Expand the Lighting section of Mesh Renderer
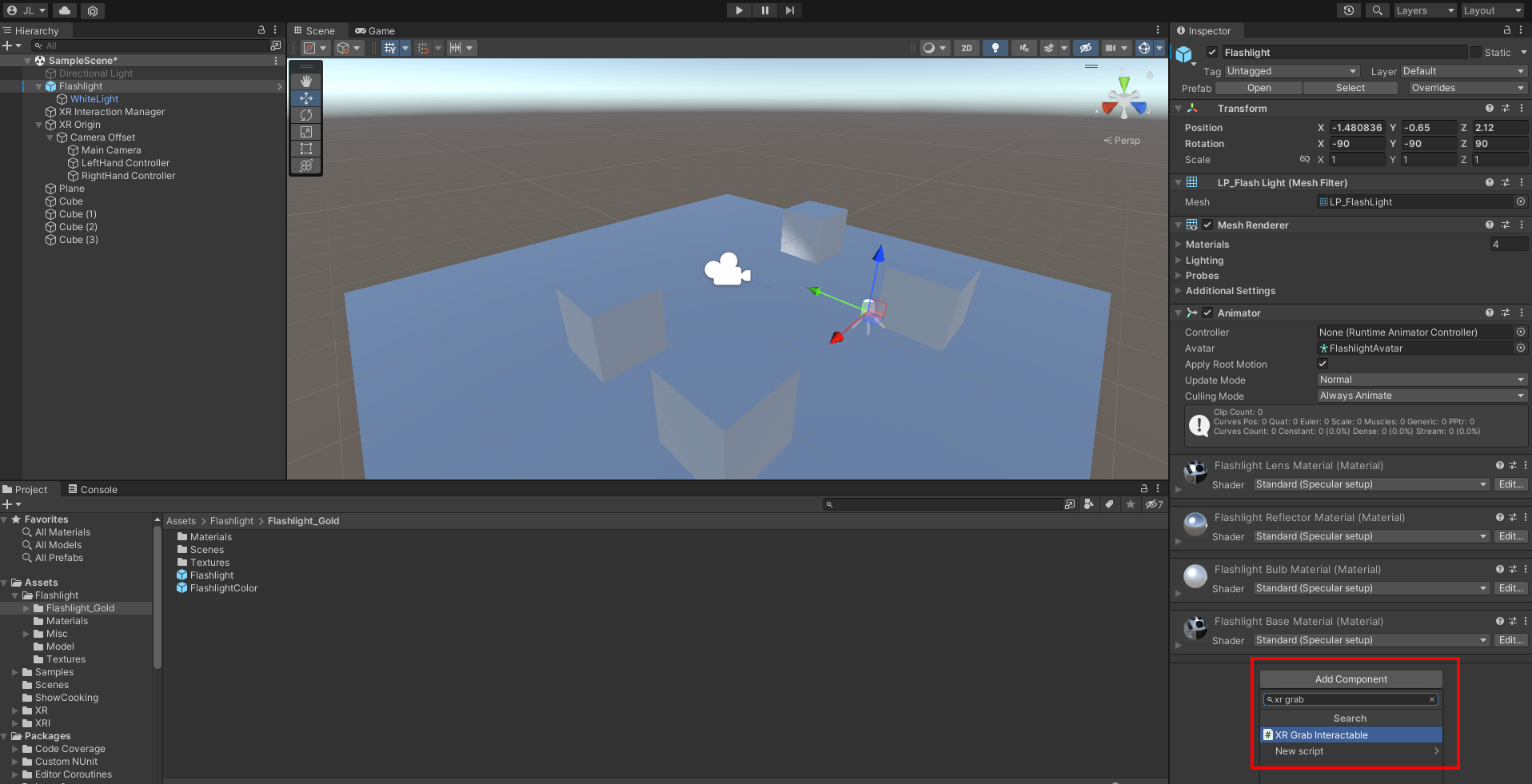 (1179, 260)
